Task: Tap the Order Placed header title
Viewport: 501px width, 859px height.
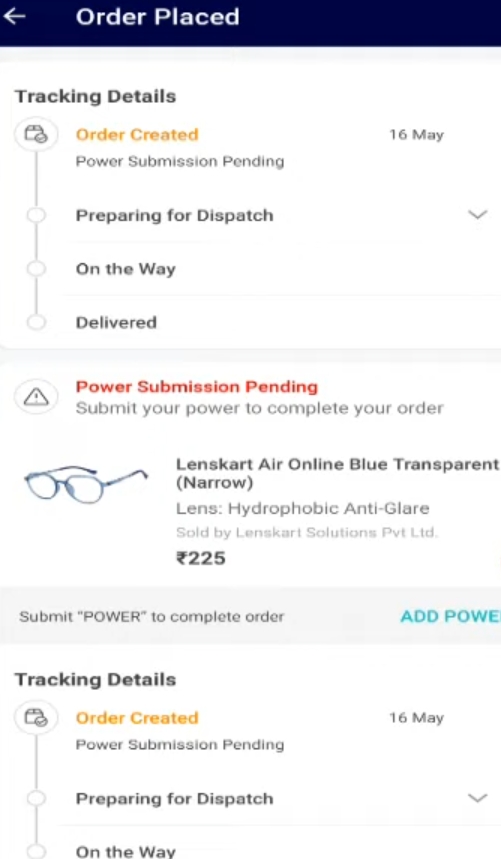Action: click(158, 16)
